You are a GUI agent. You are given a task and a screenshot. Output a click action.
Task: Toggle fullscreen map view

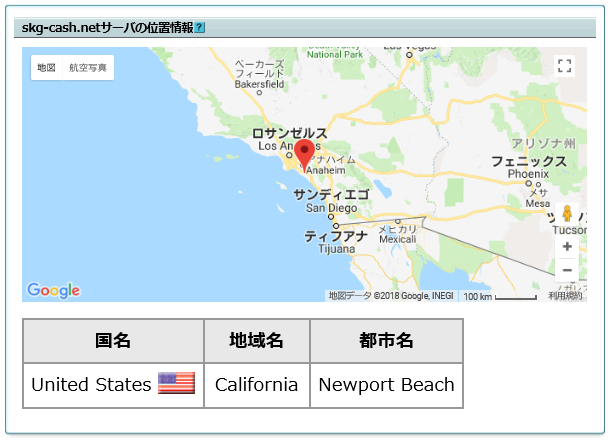point(564,66)
